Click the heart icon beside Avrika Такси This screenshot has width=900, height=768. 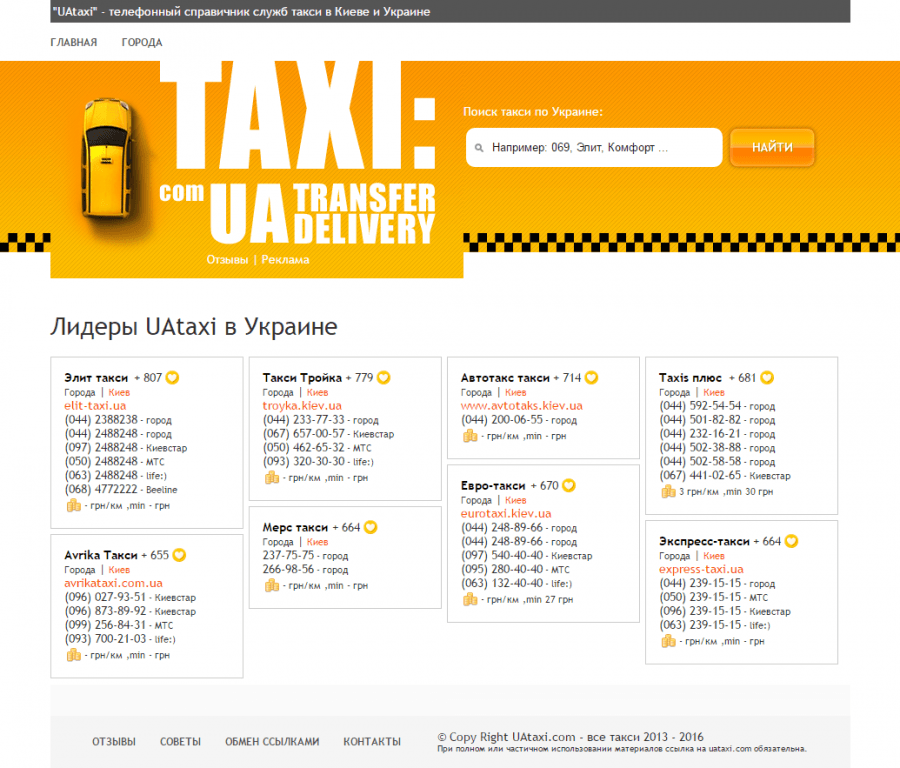coord(179,555)
